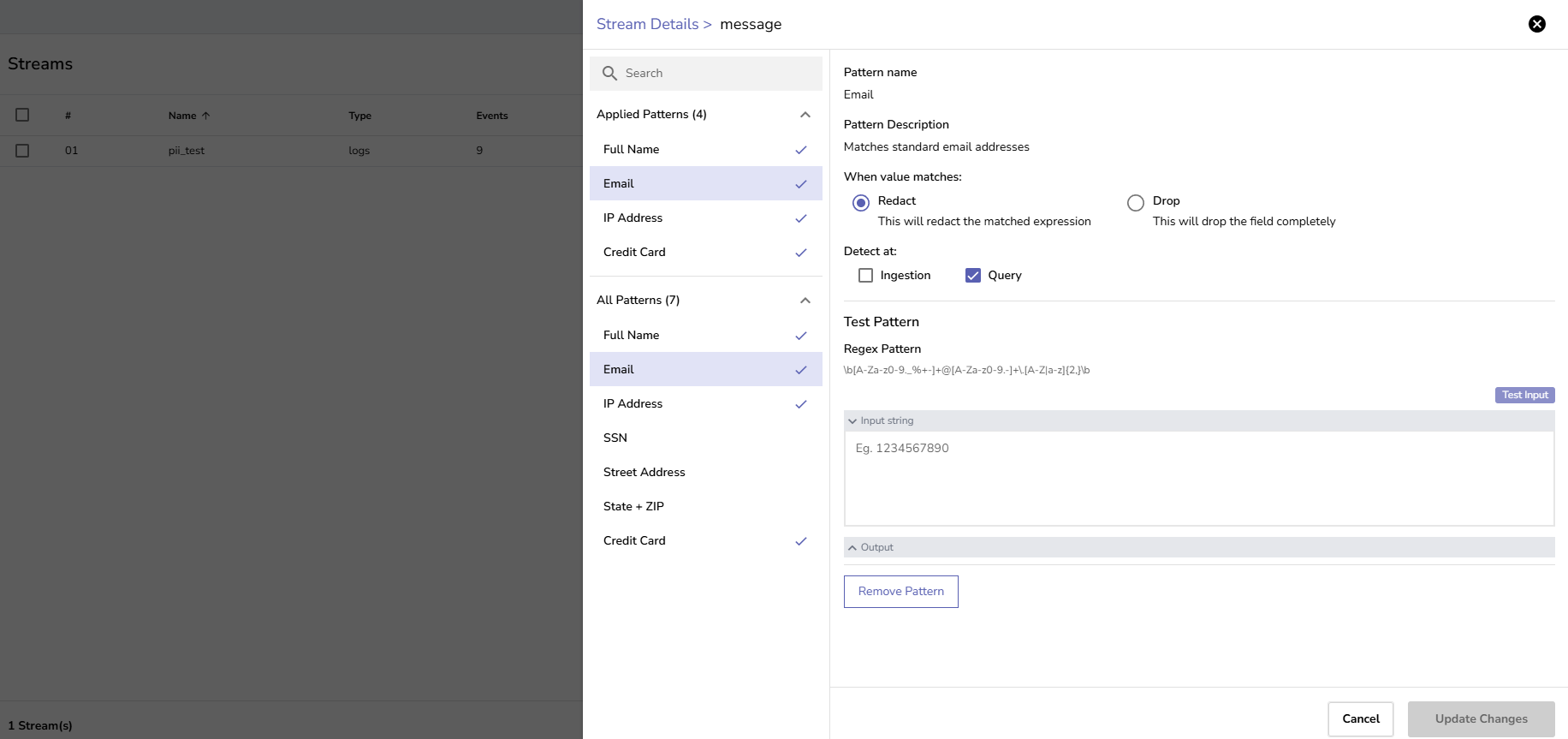Click checkmark icon next to applied Full Name

point(800,150)
